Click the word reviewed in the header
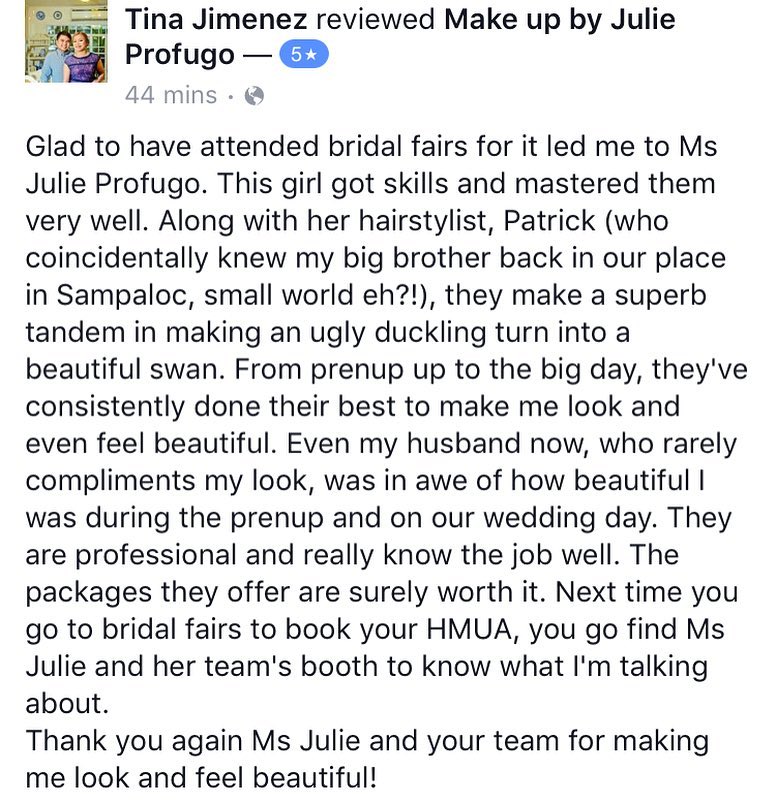The image size is (776, 802). pos(375,19)
